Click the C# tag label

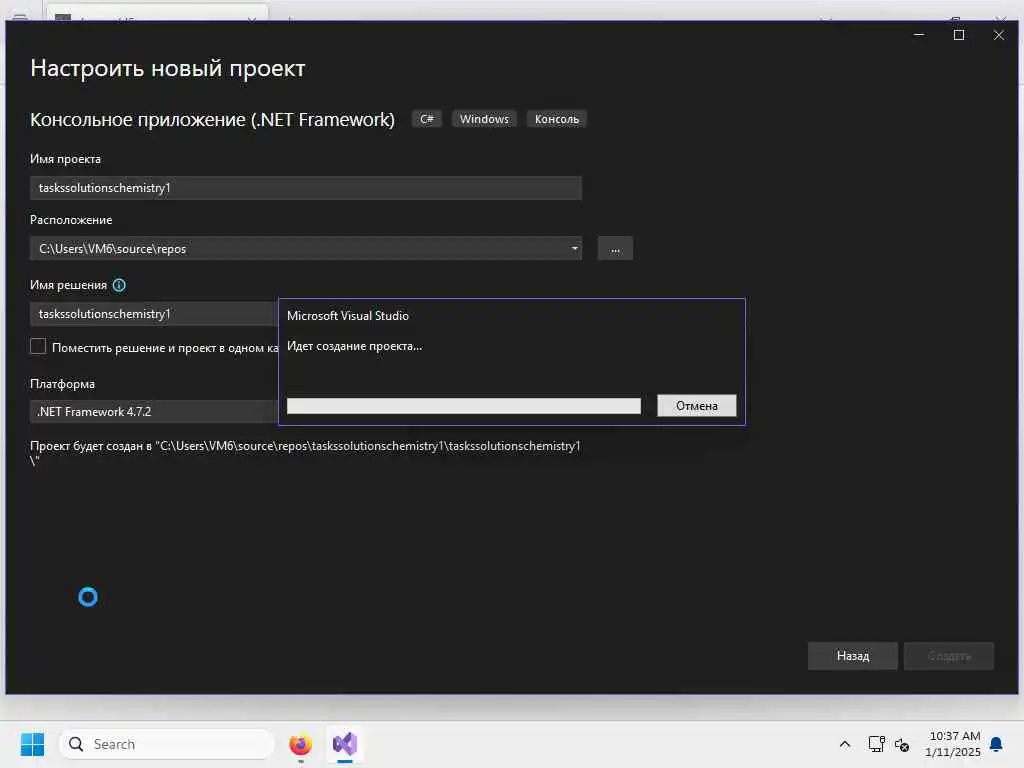tap(426, 119)
